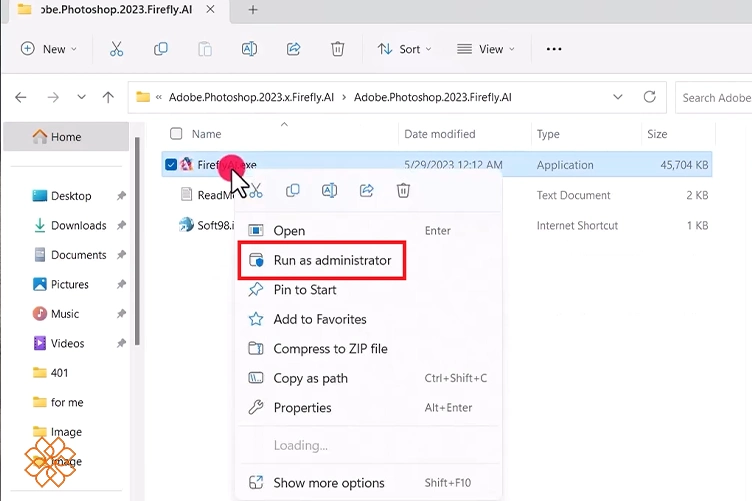
Task: Toggle the pin next to Desktop
Action: [121, 196]
